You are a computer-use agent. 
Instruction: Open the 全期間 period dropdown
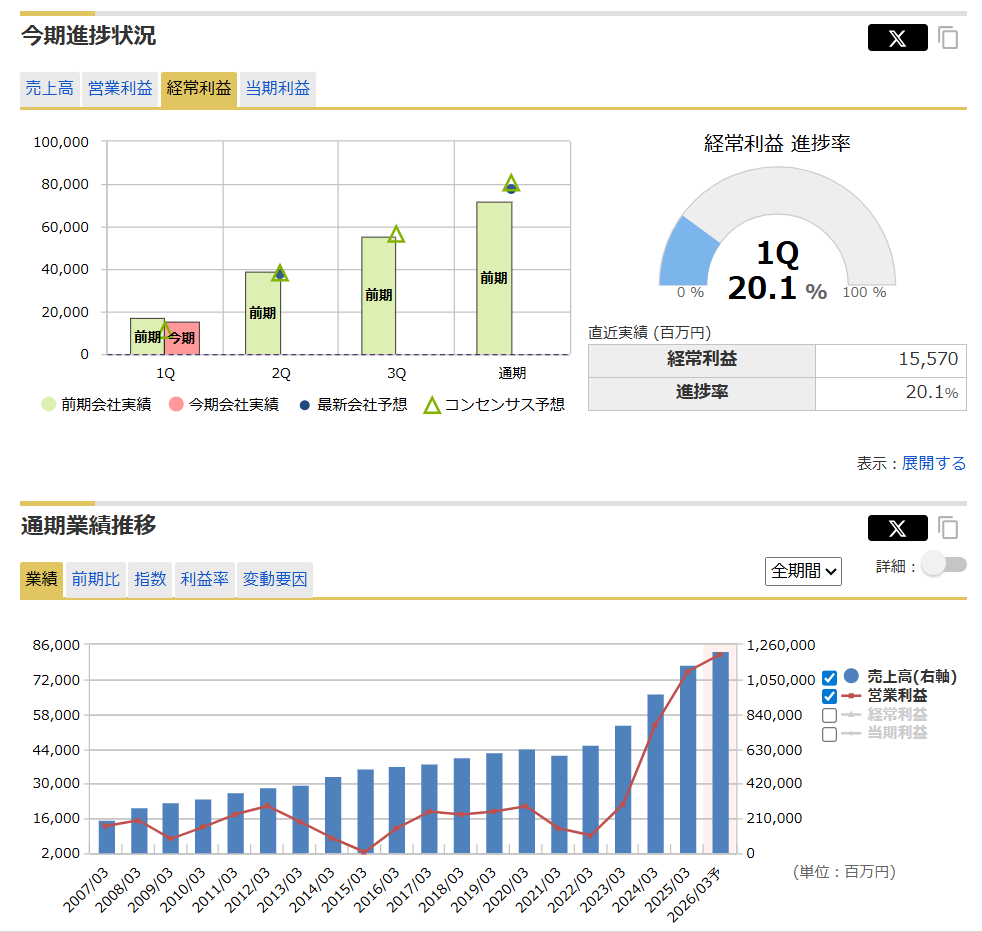tap(803, 571)
